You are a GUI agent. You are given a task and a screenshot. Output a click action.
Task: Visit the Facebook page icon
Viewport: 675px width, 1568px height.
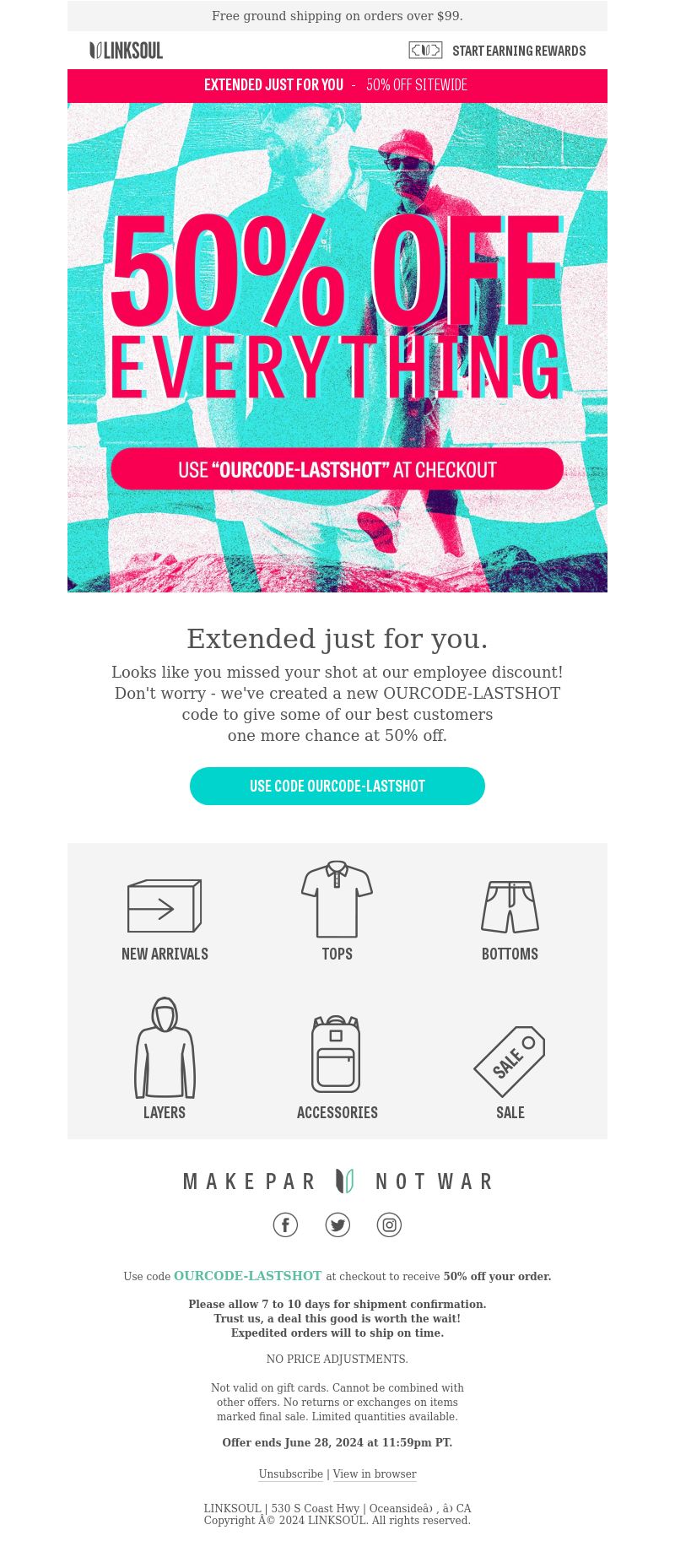pyautogui.click(x=285, y=1225)
